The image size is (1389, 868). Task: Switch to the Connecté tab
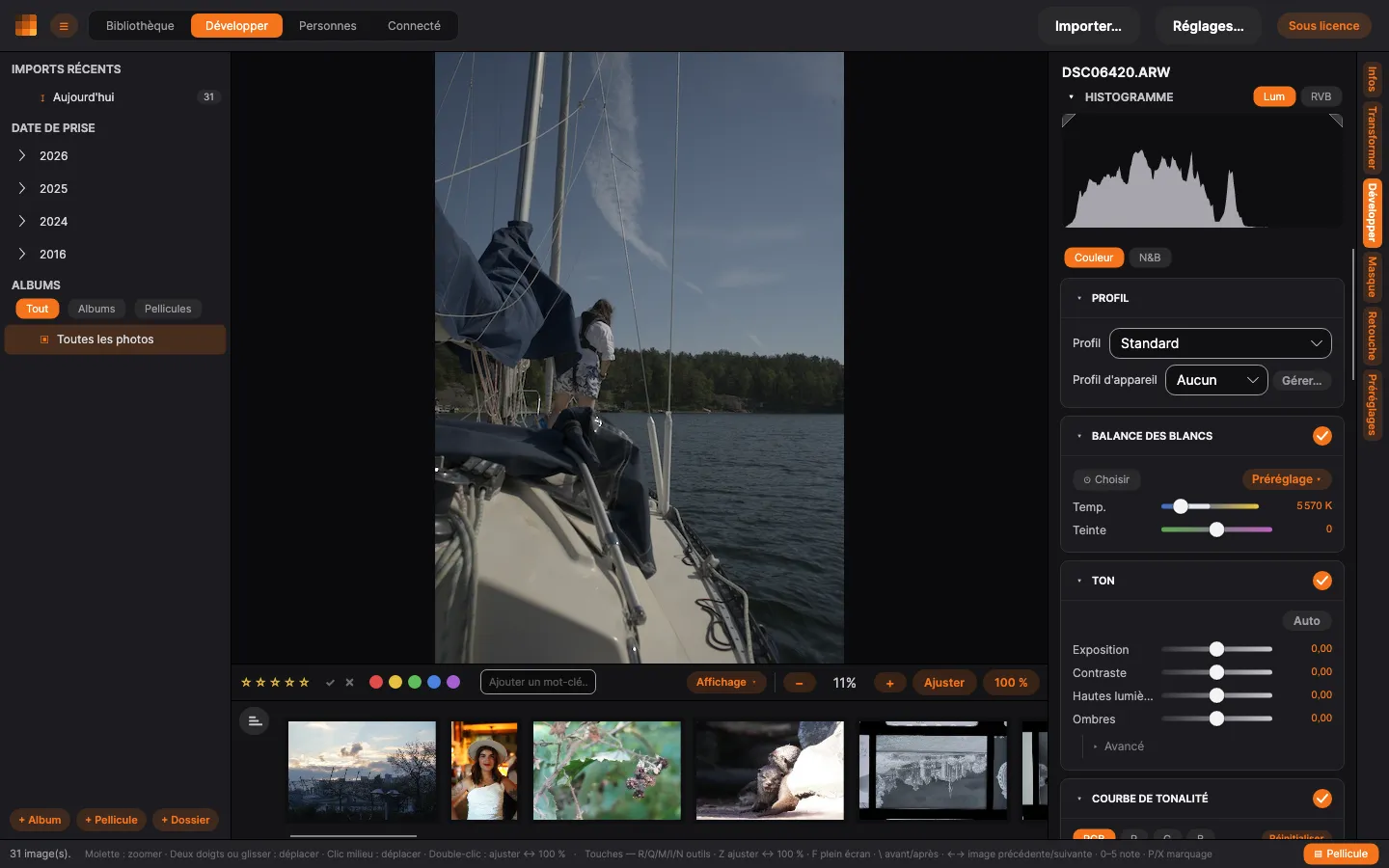tap(414, 26)
